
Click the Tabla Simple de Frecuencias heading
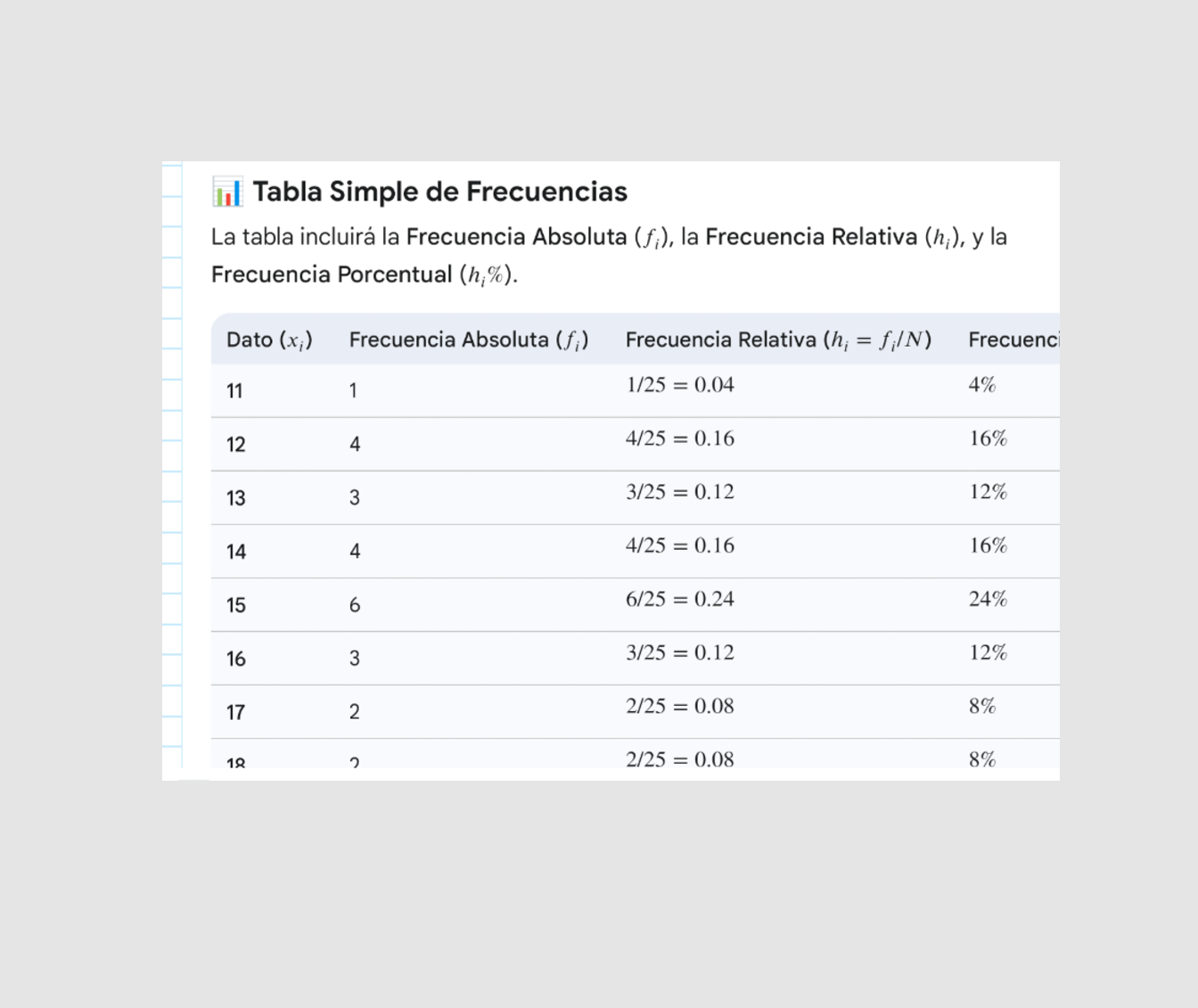pyautogui.click(x=439, y=192)
